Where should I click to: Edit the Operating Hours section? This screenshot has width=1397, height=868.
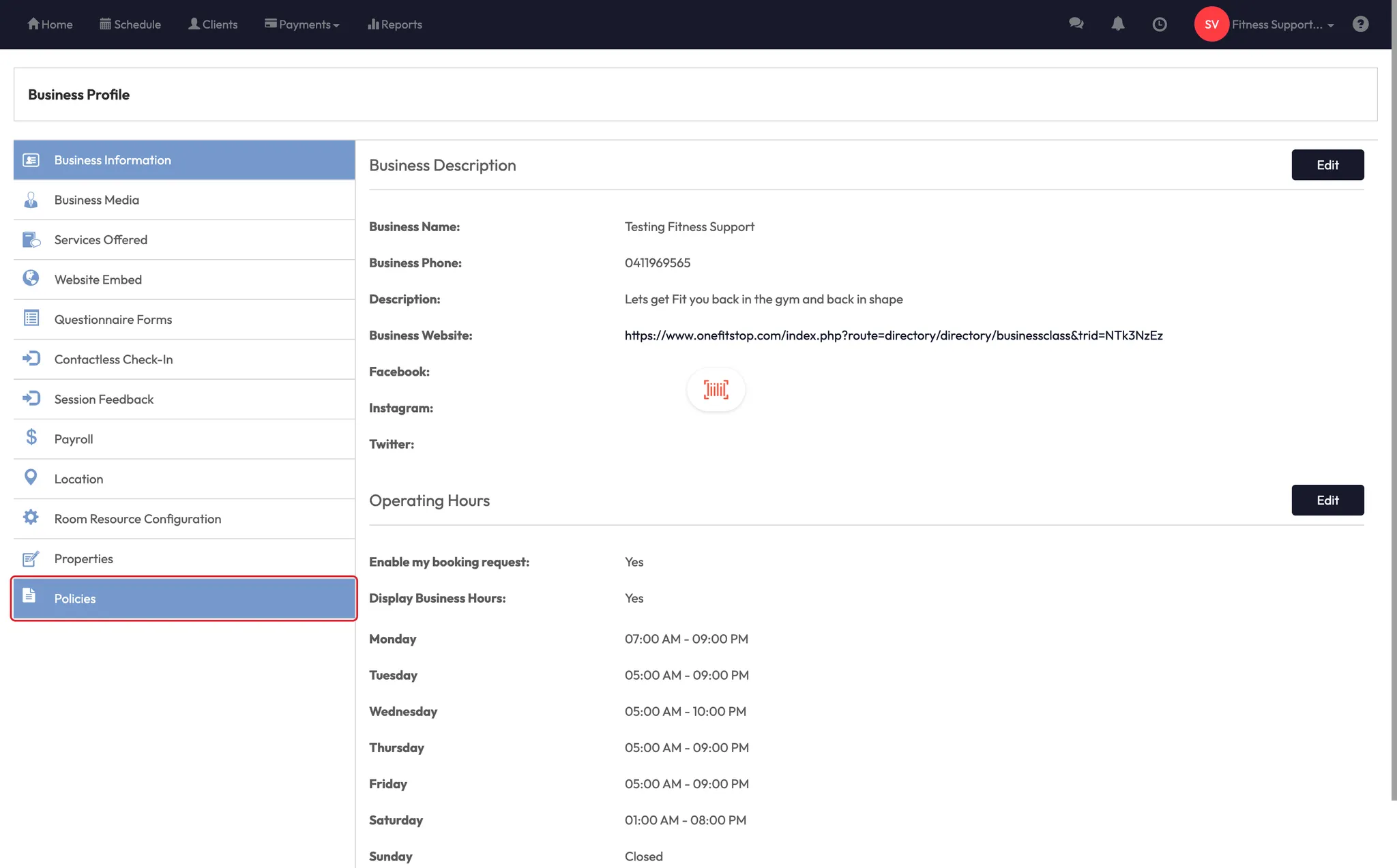pos(1327,500)
